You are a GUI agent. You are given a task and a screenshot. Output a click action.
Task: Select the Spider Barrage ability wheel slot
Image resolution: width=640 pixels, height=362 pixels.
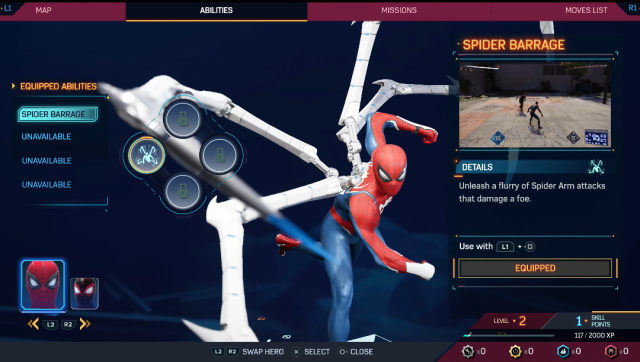point(147,155)
